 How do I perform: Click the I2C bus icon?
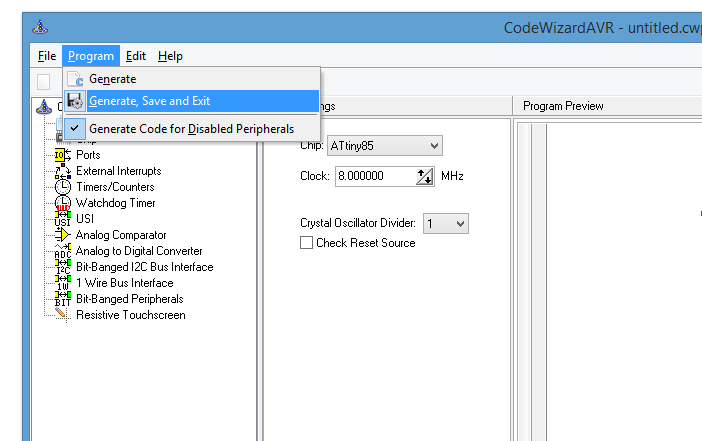pyautogui.click(x=63, y=267)
